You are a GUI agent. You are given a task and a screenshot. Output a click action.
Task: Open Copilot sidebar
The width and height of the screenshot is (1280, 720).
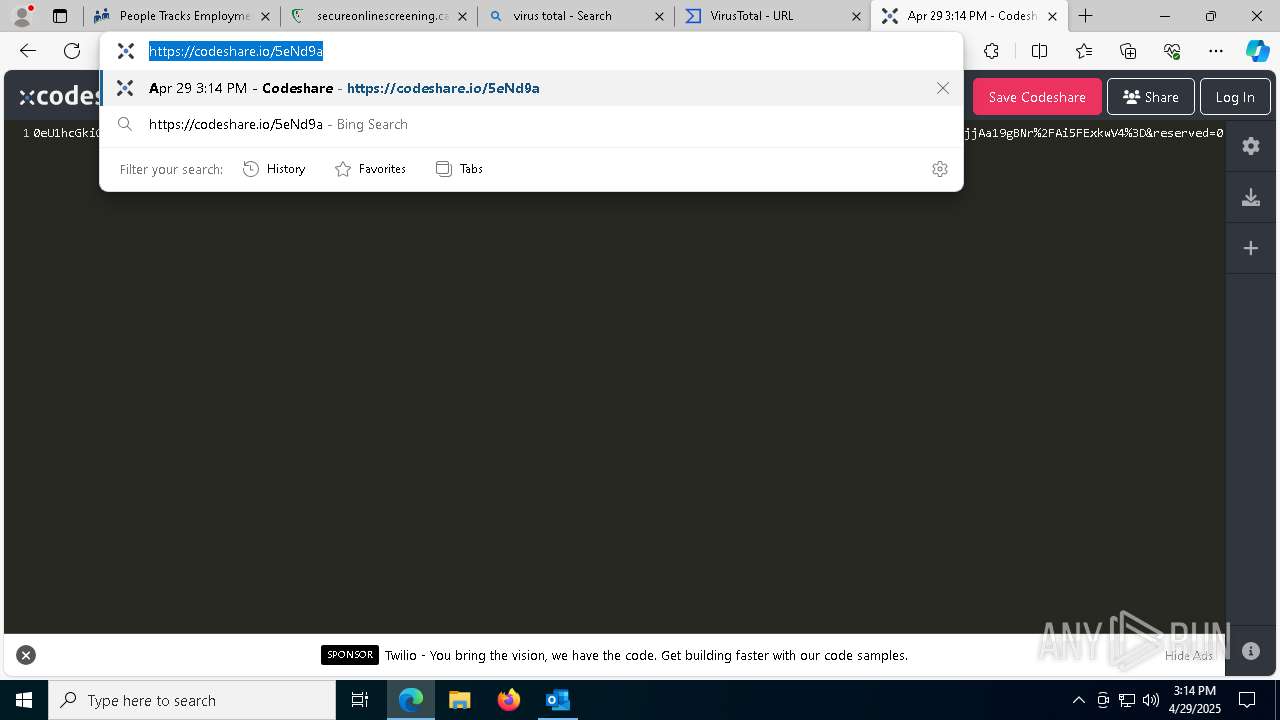coord(1257,51)
